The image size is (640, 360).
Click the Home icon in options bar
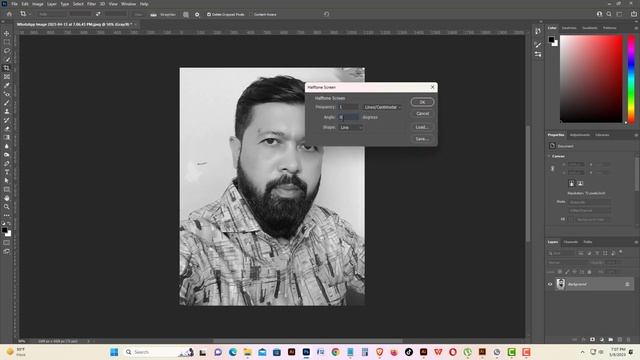(9, 14)
